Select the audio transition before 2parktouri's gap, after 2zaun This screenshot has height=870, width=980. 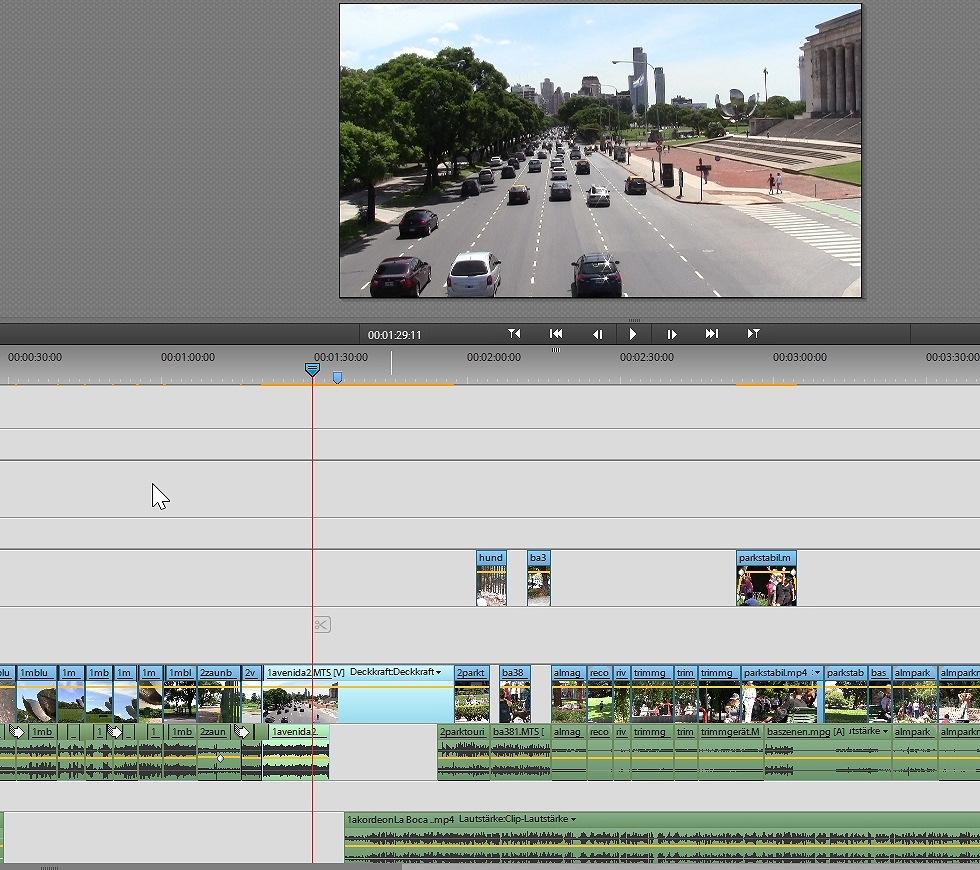point(242,731)
